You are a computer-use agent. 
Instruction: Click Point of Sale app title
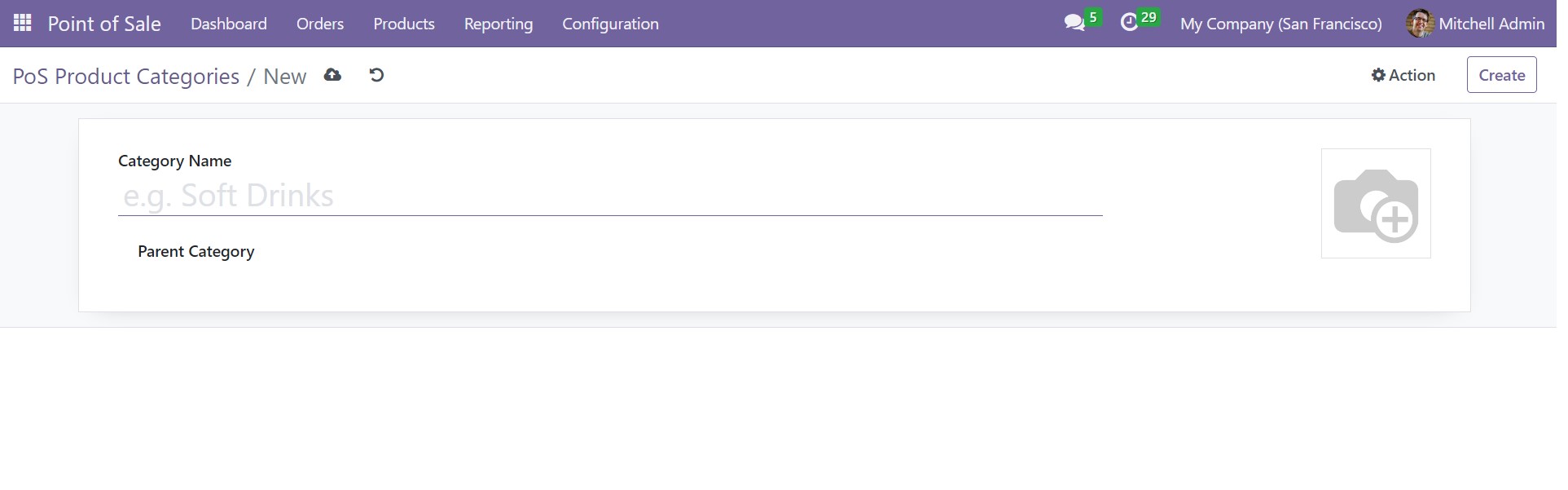tap(104, 24)
